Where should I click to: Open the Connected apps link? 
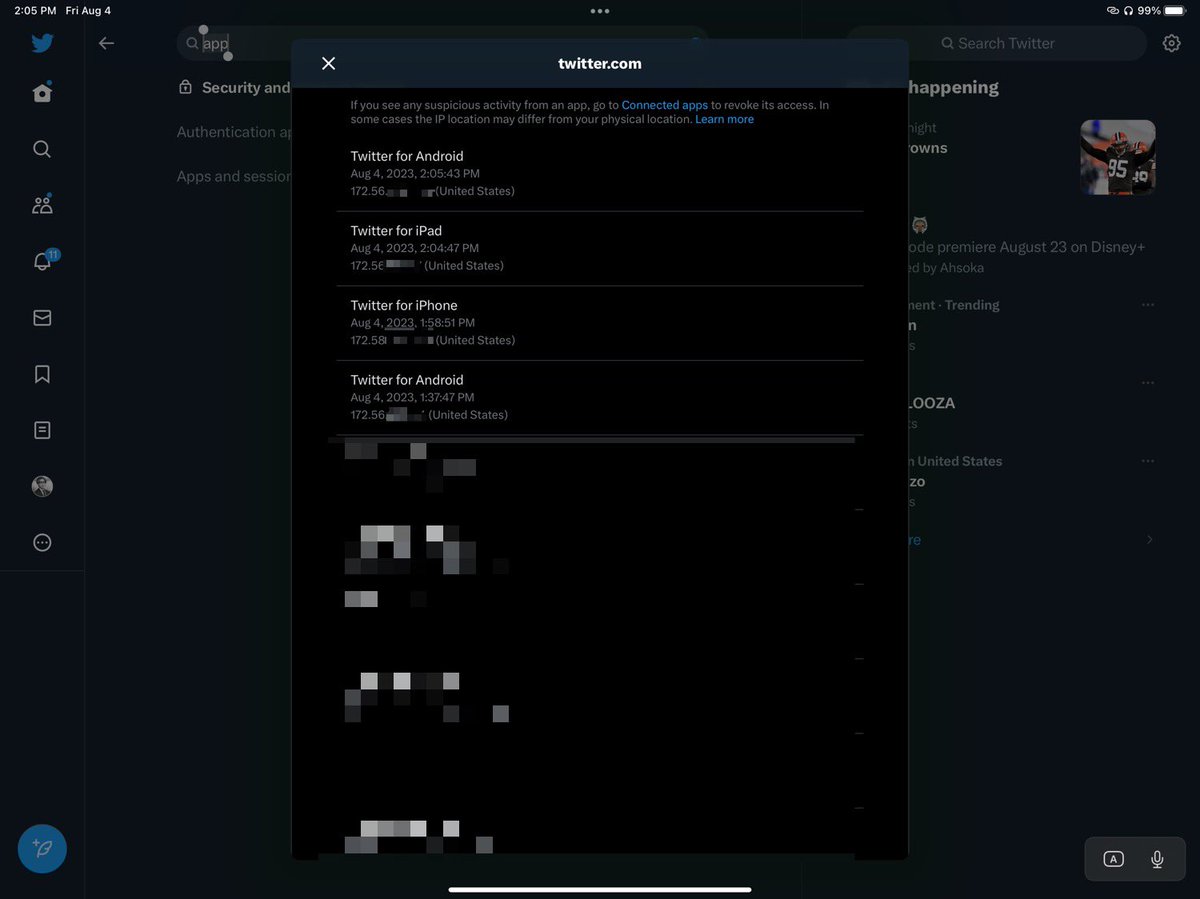[664, 105]
